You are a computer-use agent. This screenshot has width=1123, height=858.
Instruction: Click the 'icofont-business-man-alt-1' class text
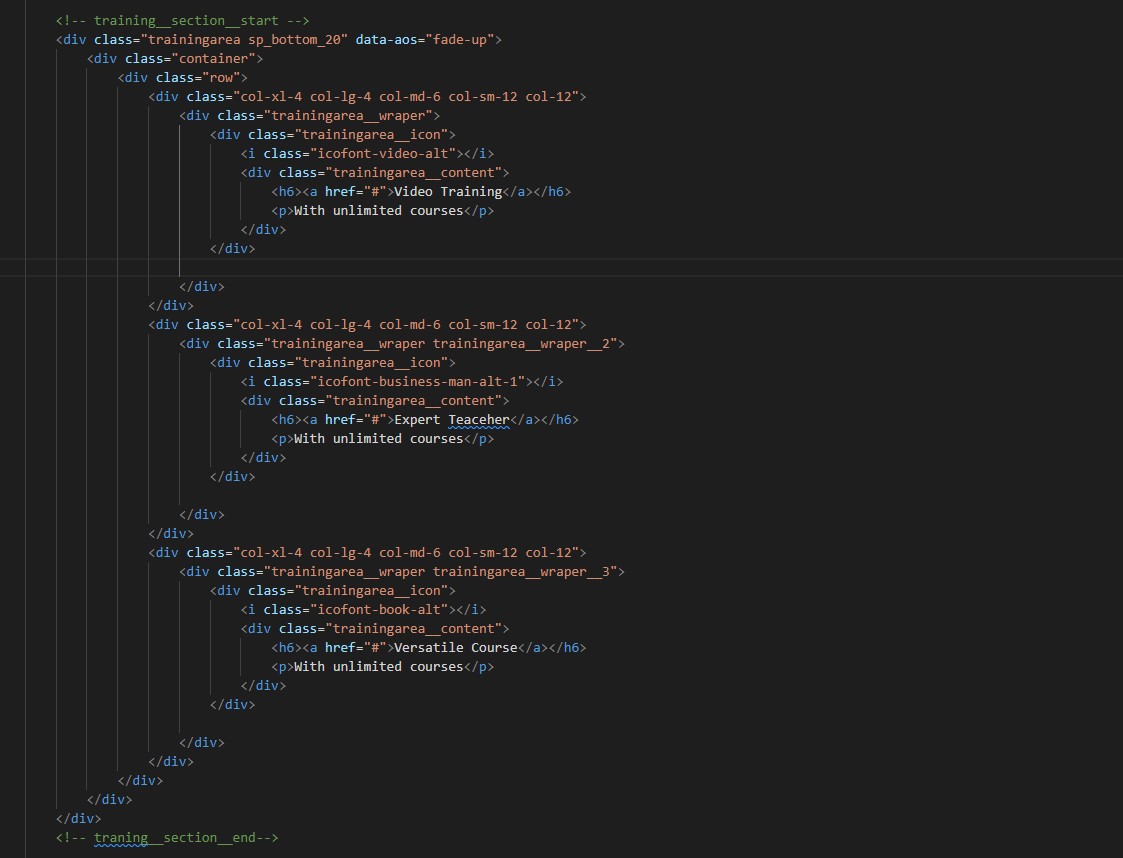click(418, 382)
